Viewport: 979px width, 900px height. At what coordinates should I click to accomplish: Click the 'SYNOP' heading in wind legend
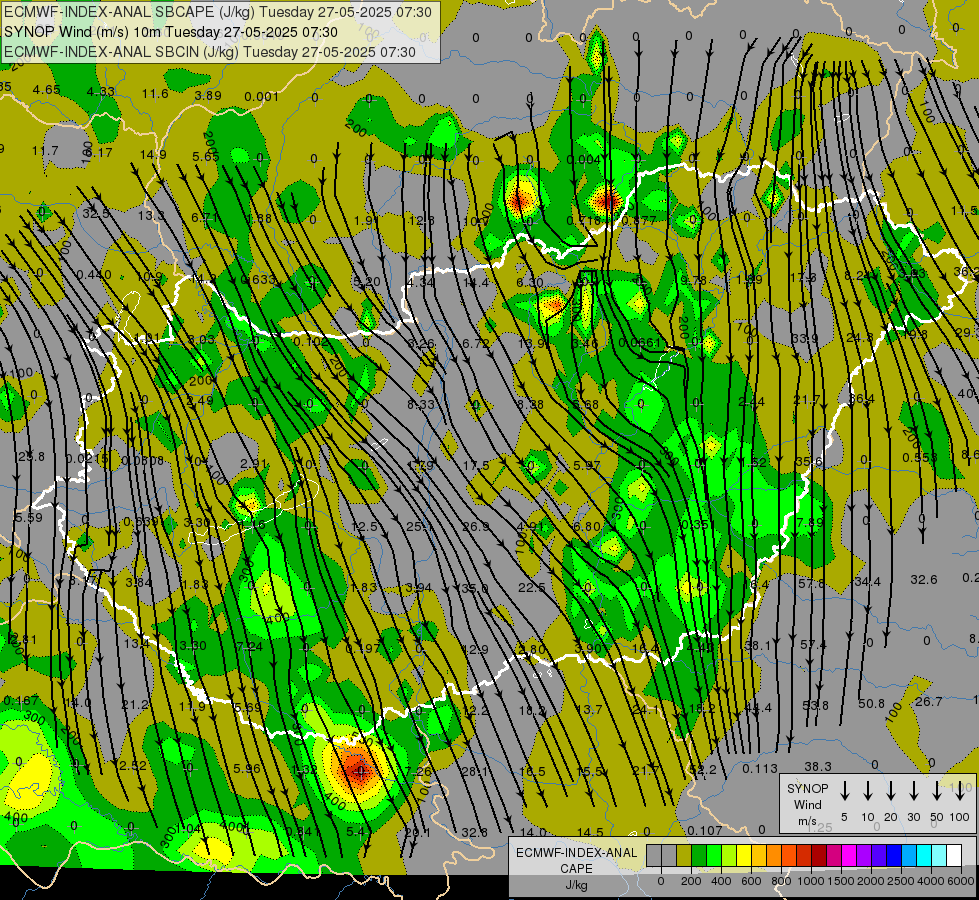(x=807, y=788)
